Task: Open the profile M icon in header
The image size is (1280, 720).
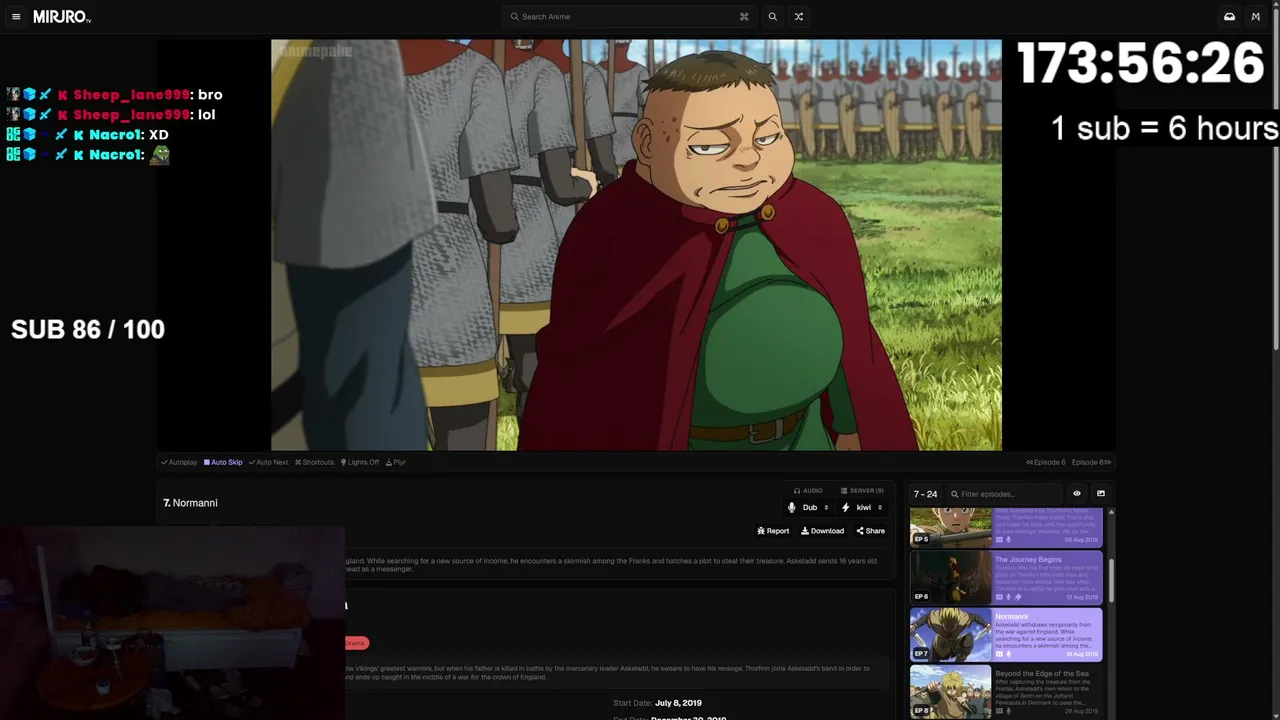Action: 1256,17
